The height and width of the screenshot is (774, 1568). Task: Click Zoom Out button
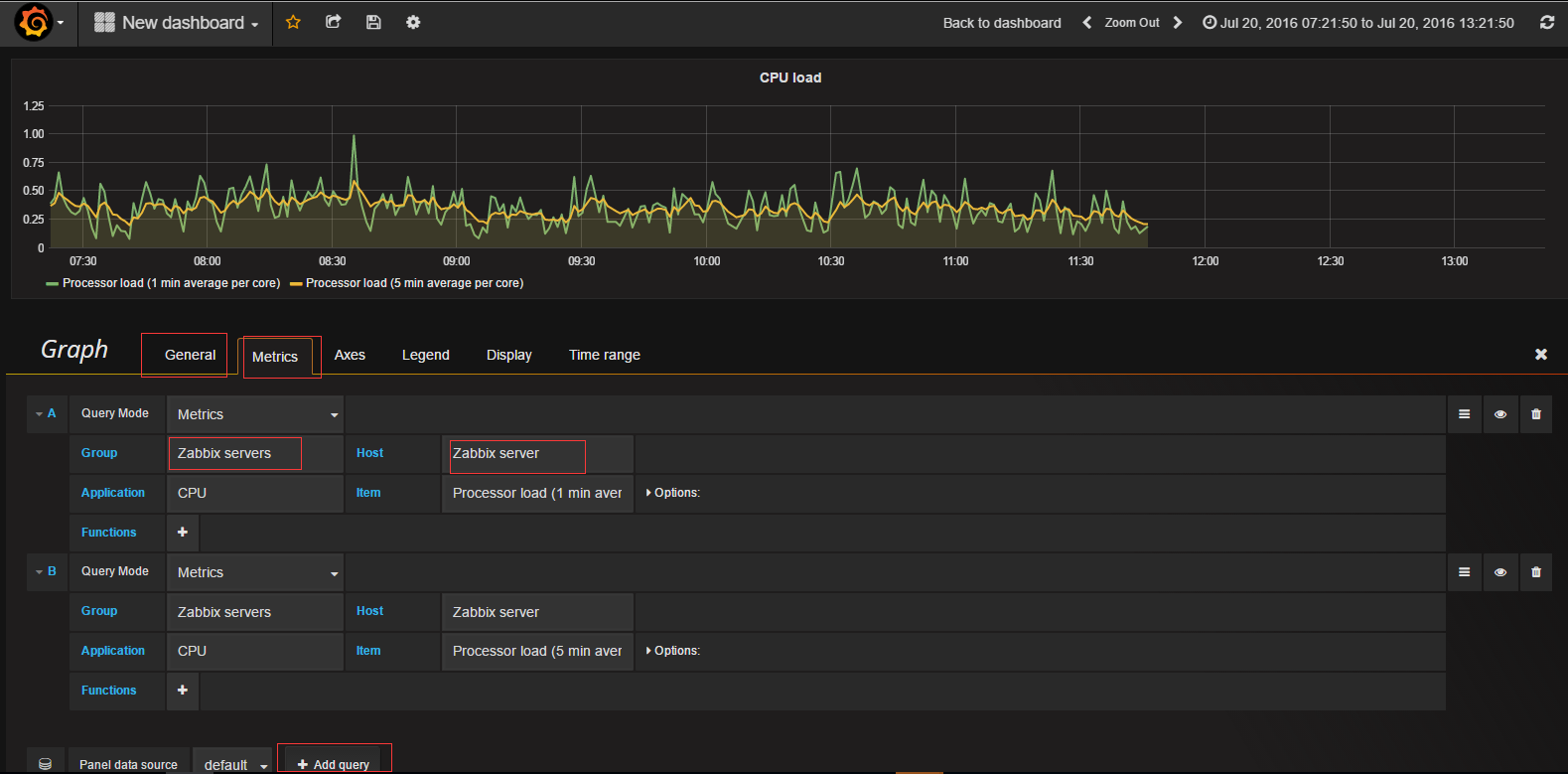(x=1132, y=23)
